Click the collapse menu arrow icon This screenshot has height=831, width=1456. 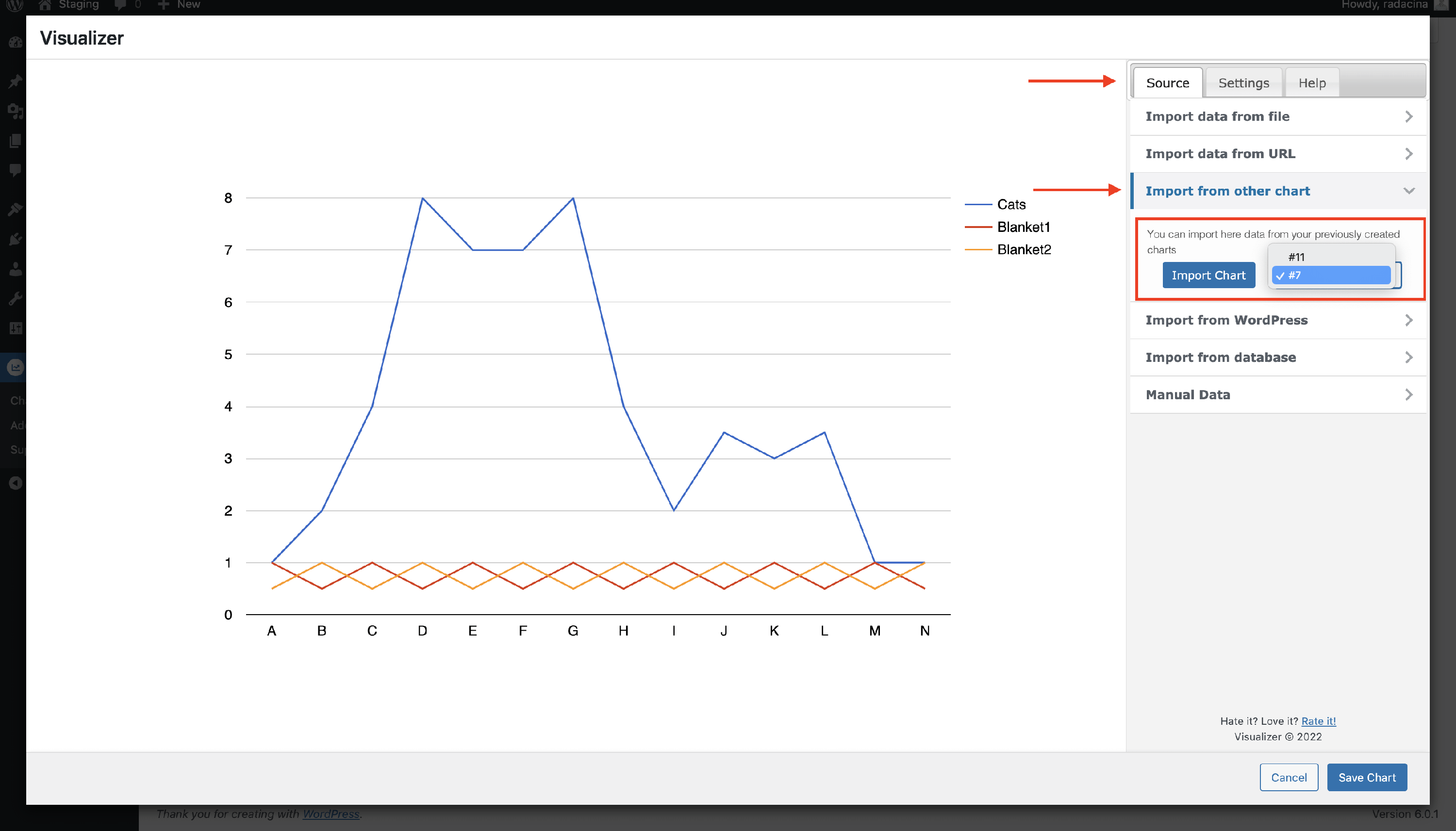(x=16, y=484)
